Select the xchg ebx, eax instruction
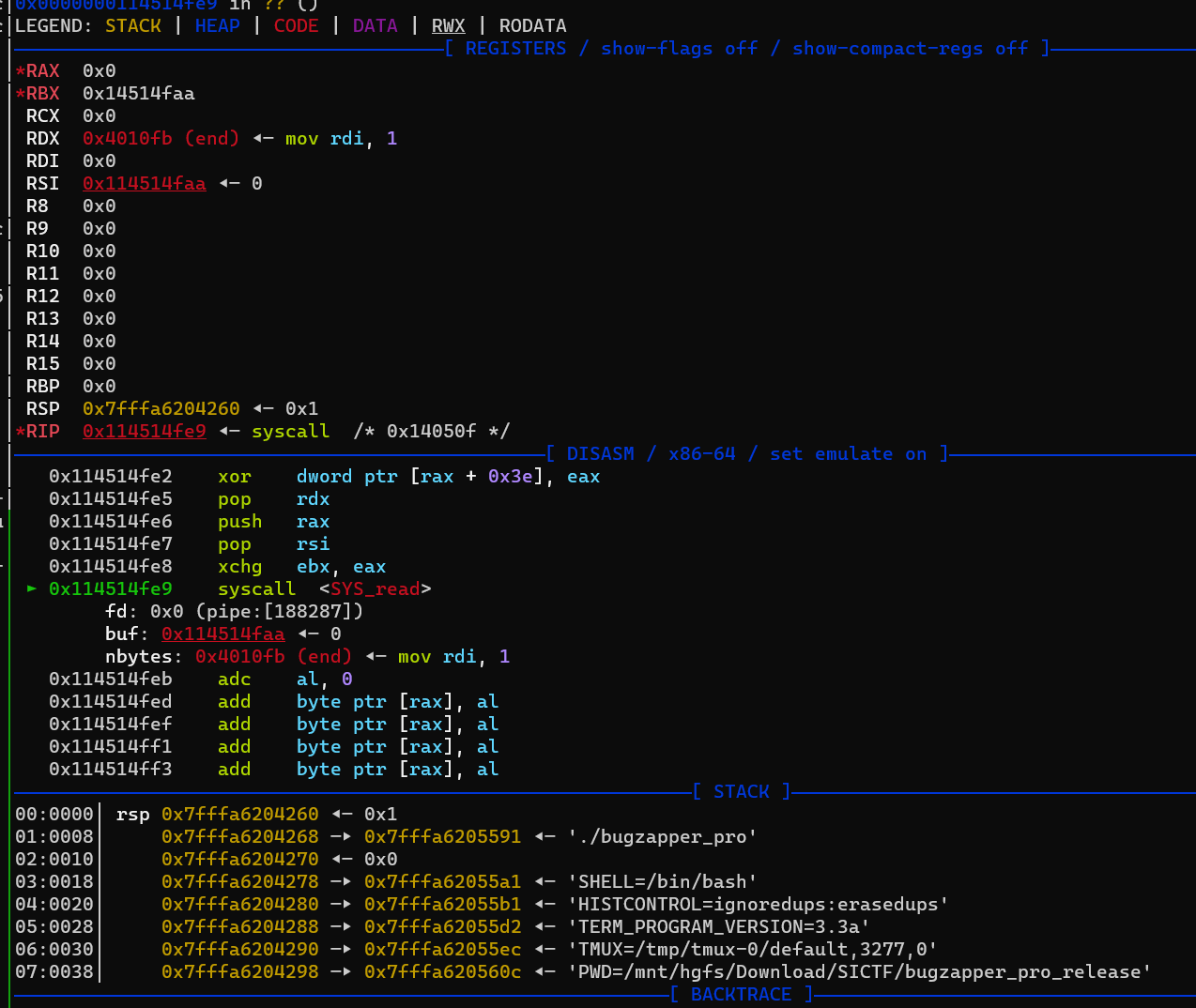Screen dimensions: 1196x1008 (x=218, y=566)
